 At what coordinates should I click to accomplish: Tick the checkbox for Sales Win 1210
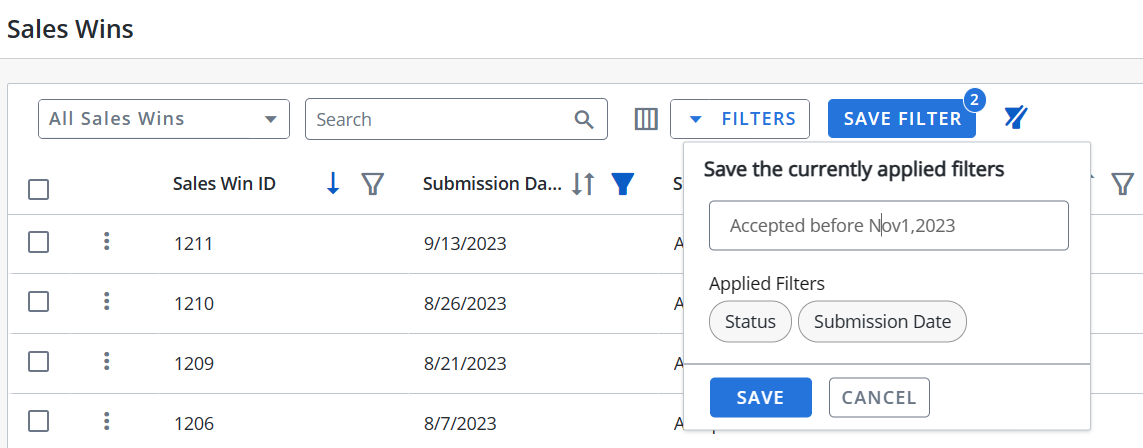click(x=39, y=302)
